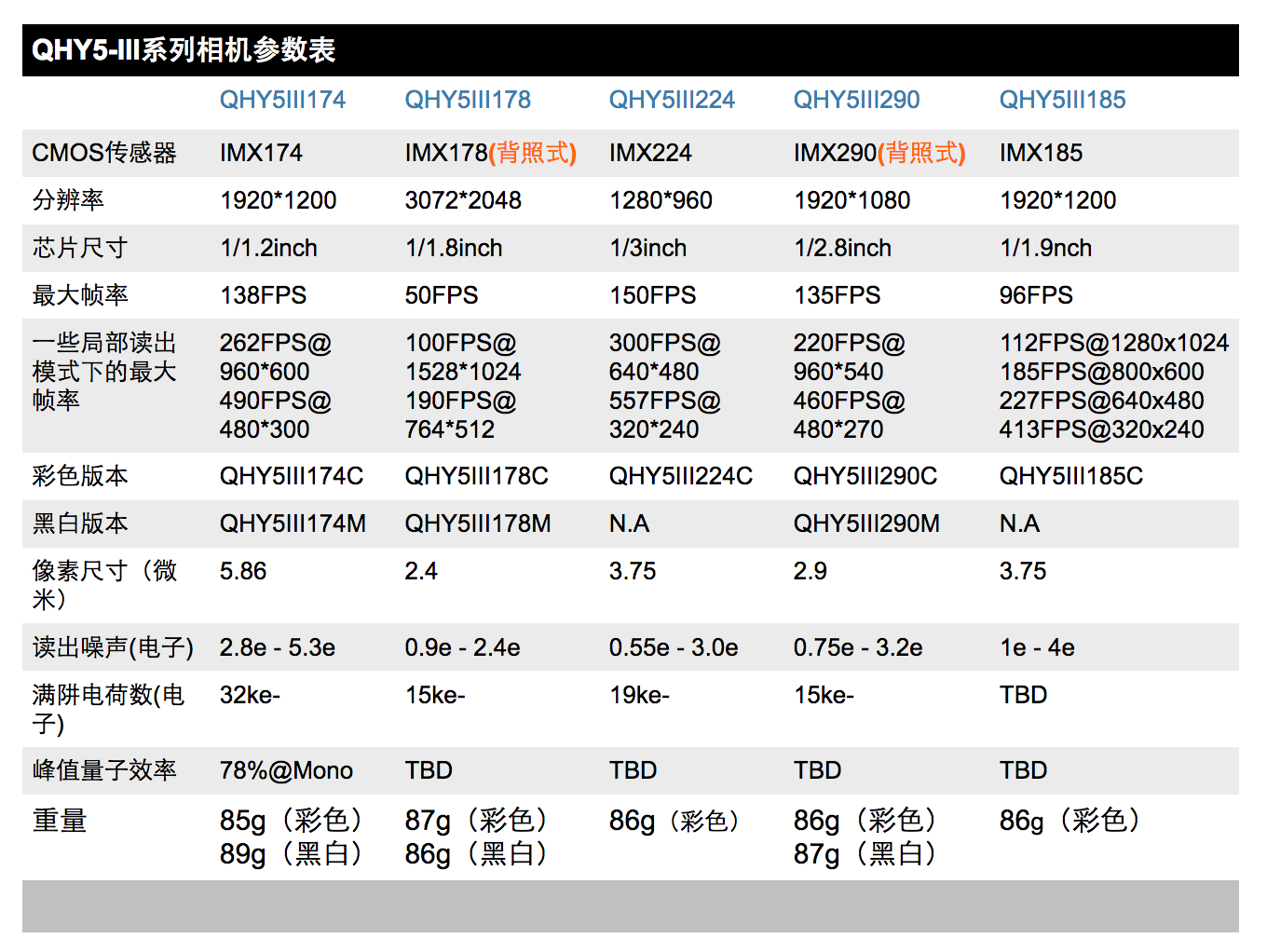Viewport: 1267px width, 952px height.
Task: Click the QHY5III224C color model
Action: (681, 476)
